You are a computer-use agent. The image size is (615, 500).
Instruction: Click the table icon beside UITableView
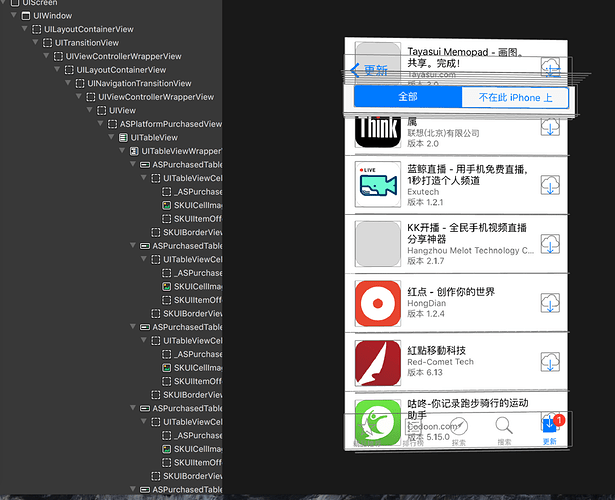click(123, 138)
